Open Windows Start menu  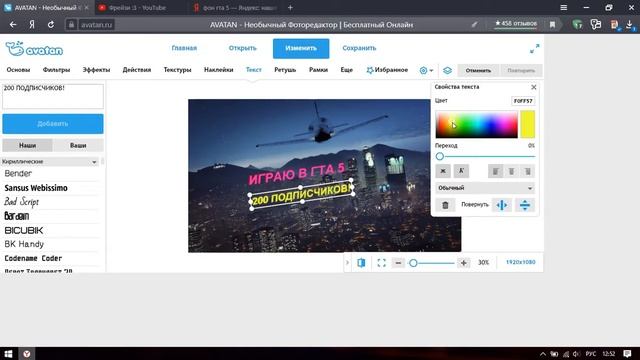[8, 353]
